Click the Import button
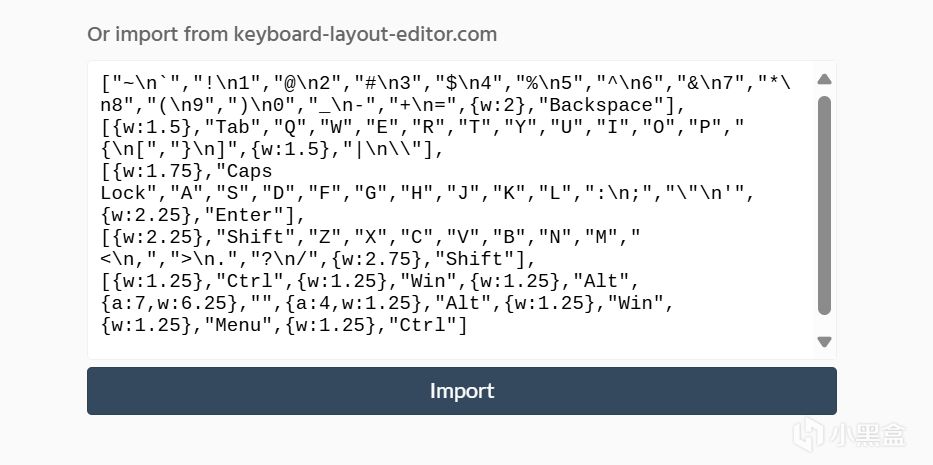 click(x=461, y=390)
